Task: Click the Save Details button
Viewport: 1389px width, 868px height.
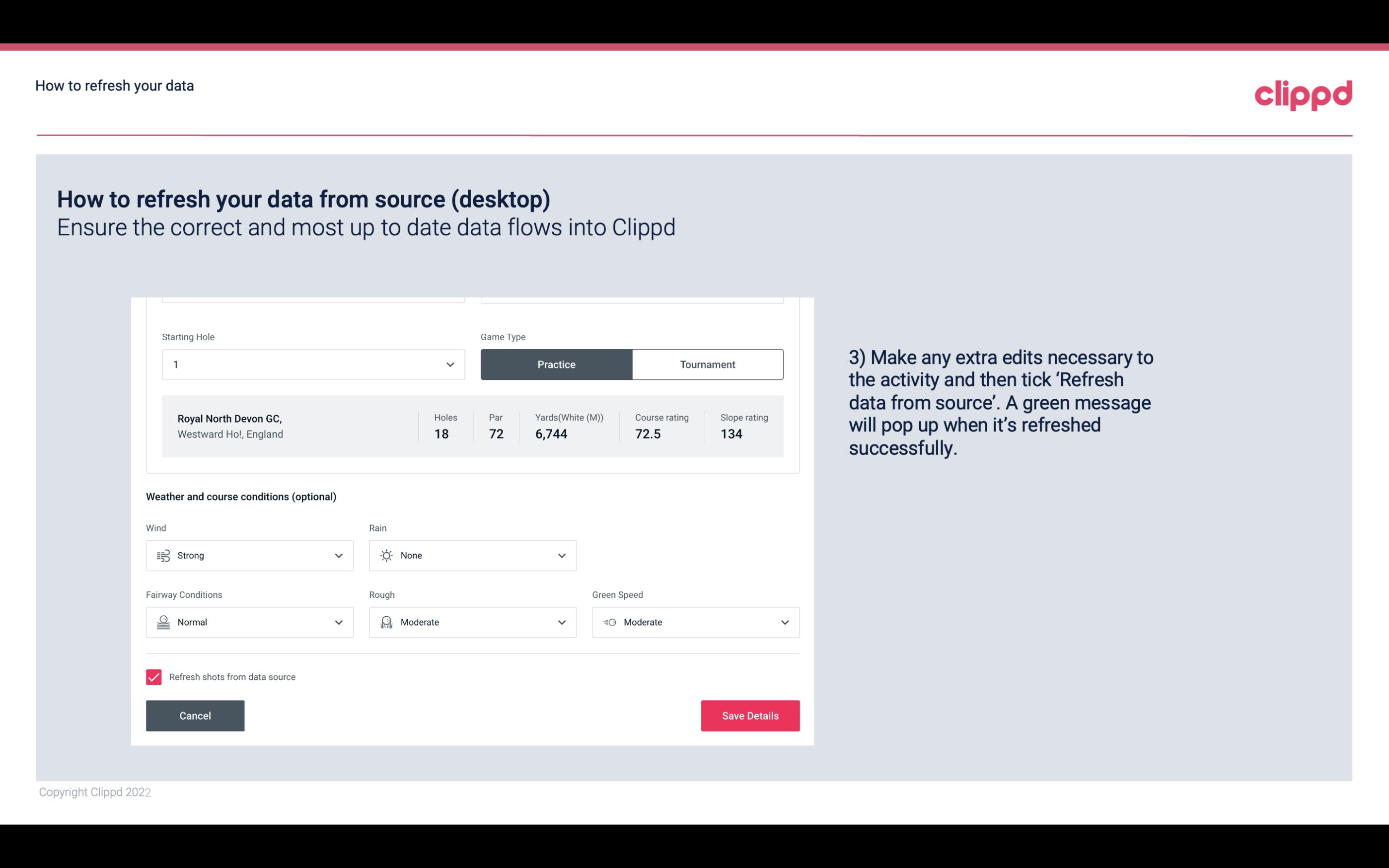Action: point(750,715)
